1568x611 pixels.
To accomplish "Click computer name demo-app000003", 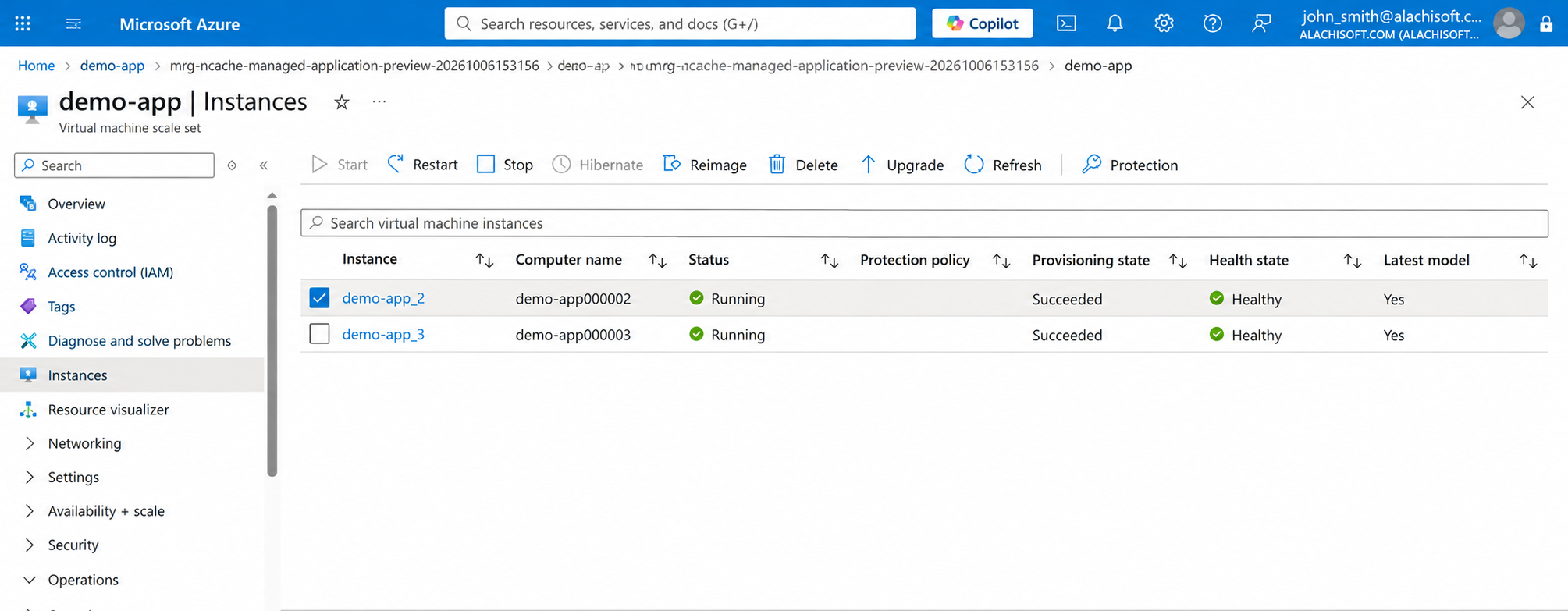I will [573, 335].
